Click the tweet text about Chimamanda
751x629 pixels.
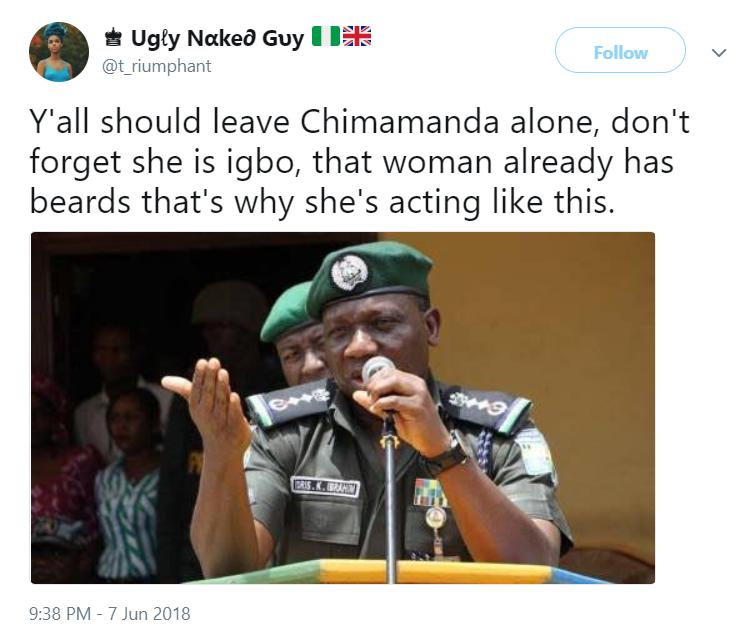click(359, 161)
